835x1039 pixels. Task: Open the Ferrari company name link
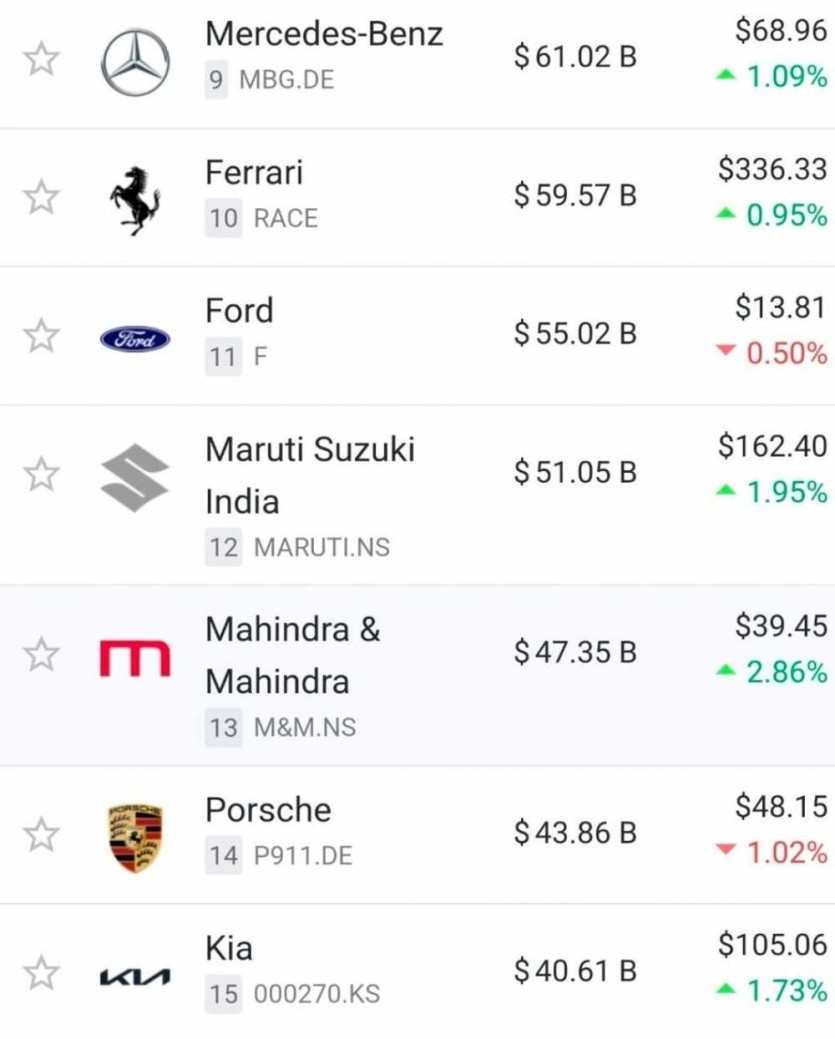tap(254, 172)
